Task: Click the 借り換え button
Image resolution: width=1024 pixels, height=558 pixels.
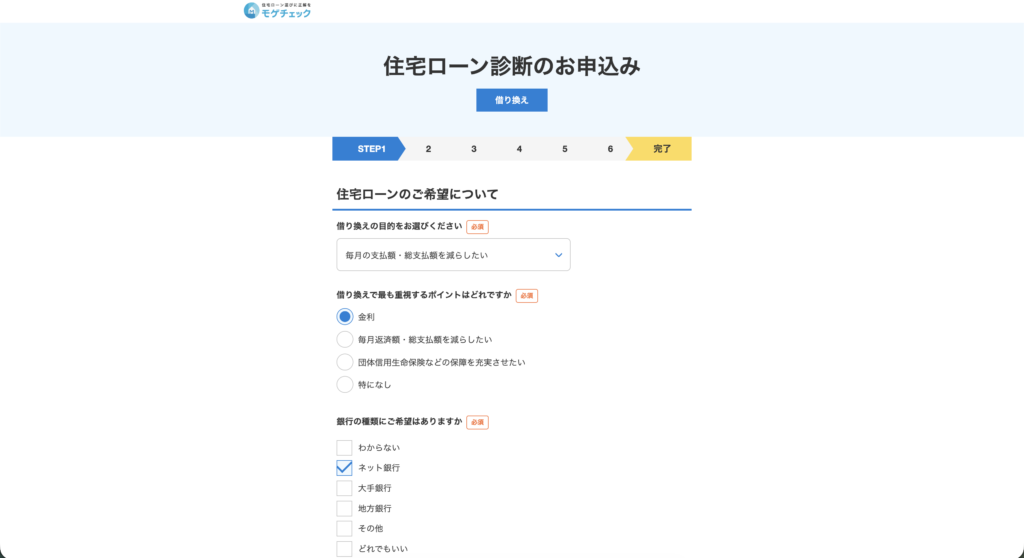Action: coord(511,100)
